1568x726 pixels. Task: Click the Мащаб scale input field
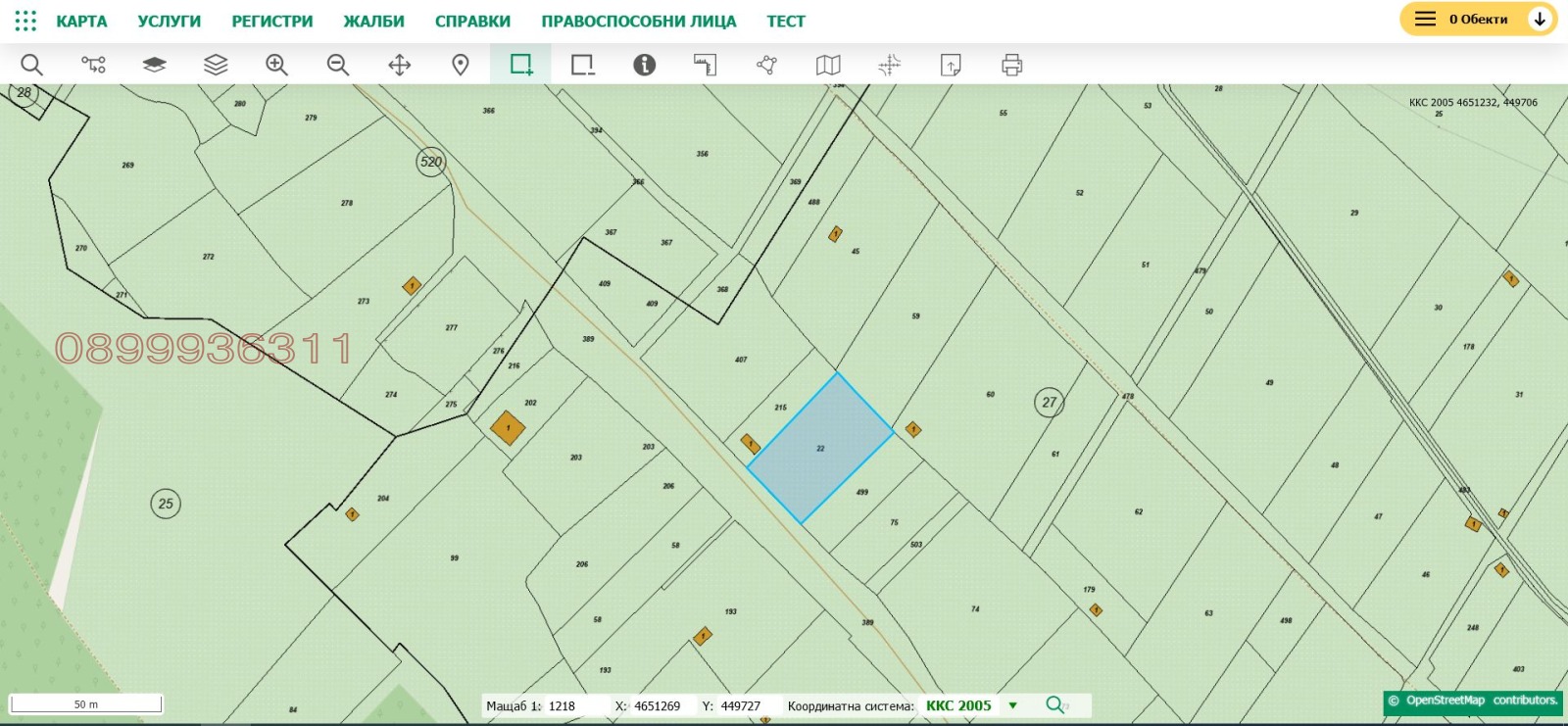tap(575, 705)
